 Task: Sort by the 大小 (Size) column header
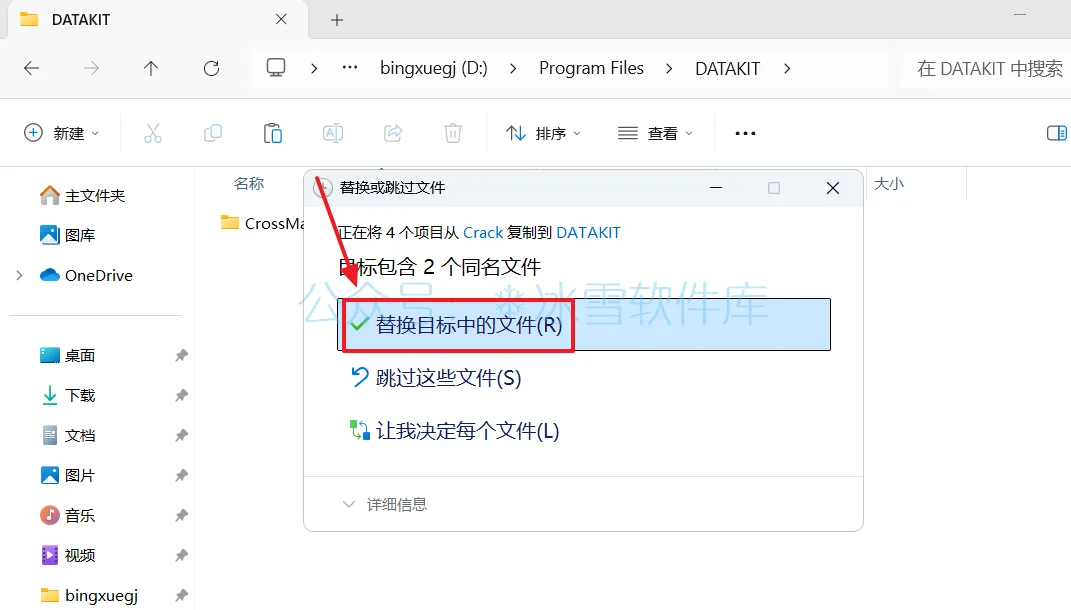pos(889,184)
